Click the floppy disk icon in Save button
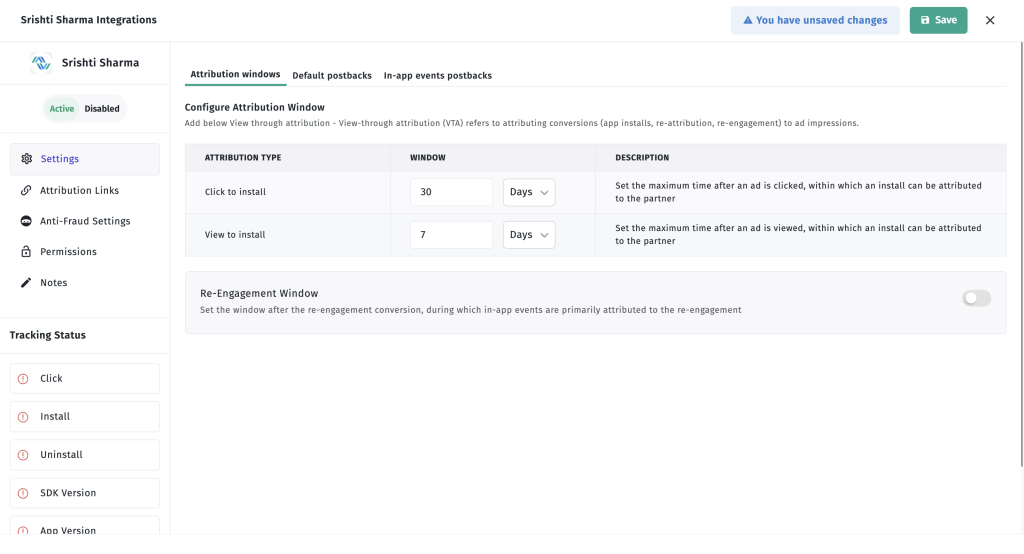1024x554 pixels. coord(925,20)
